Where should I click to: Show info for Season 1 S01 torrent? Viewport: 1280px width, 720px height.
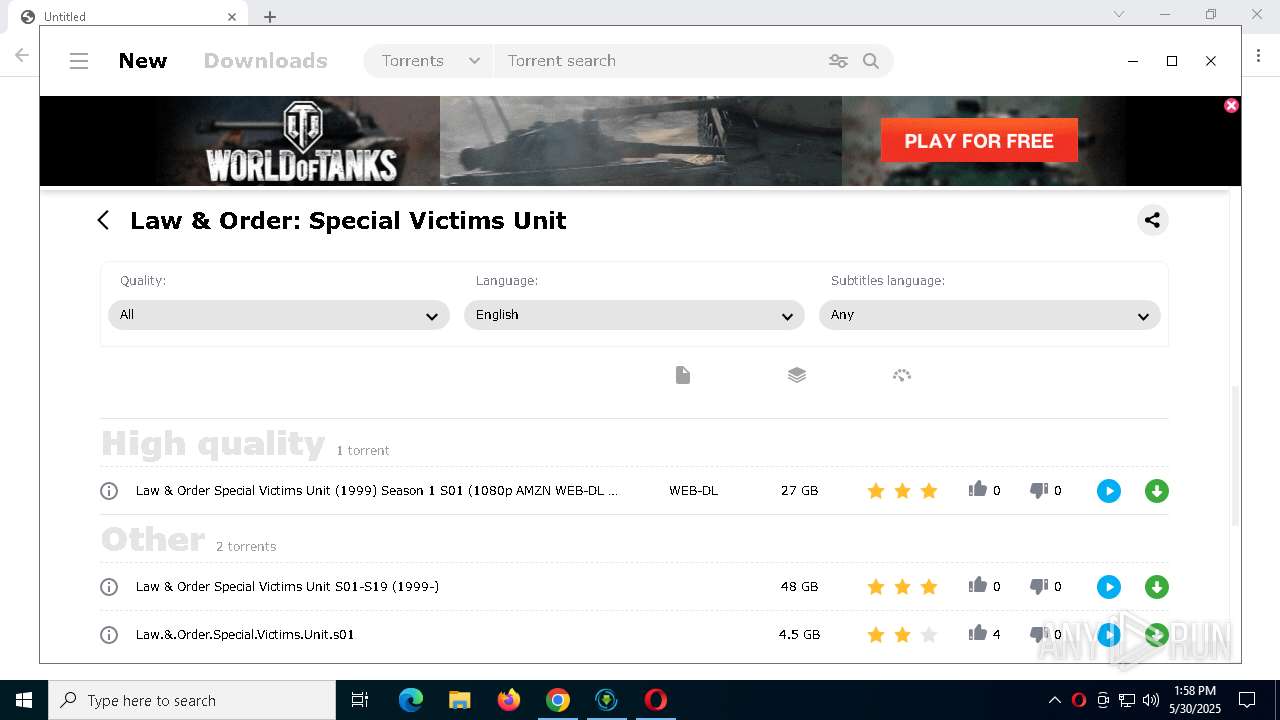tap(109, 491)
